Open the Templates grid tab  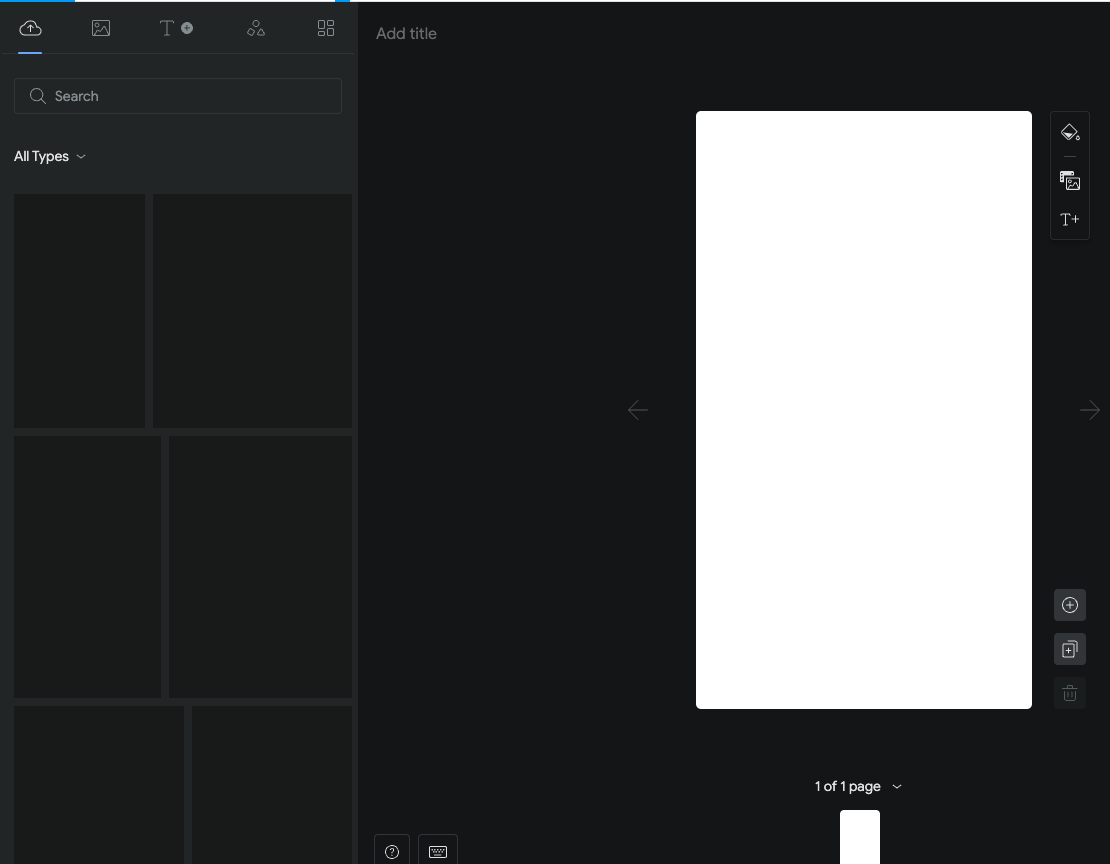coord(326,28)
